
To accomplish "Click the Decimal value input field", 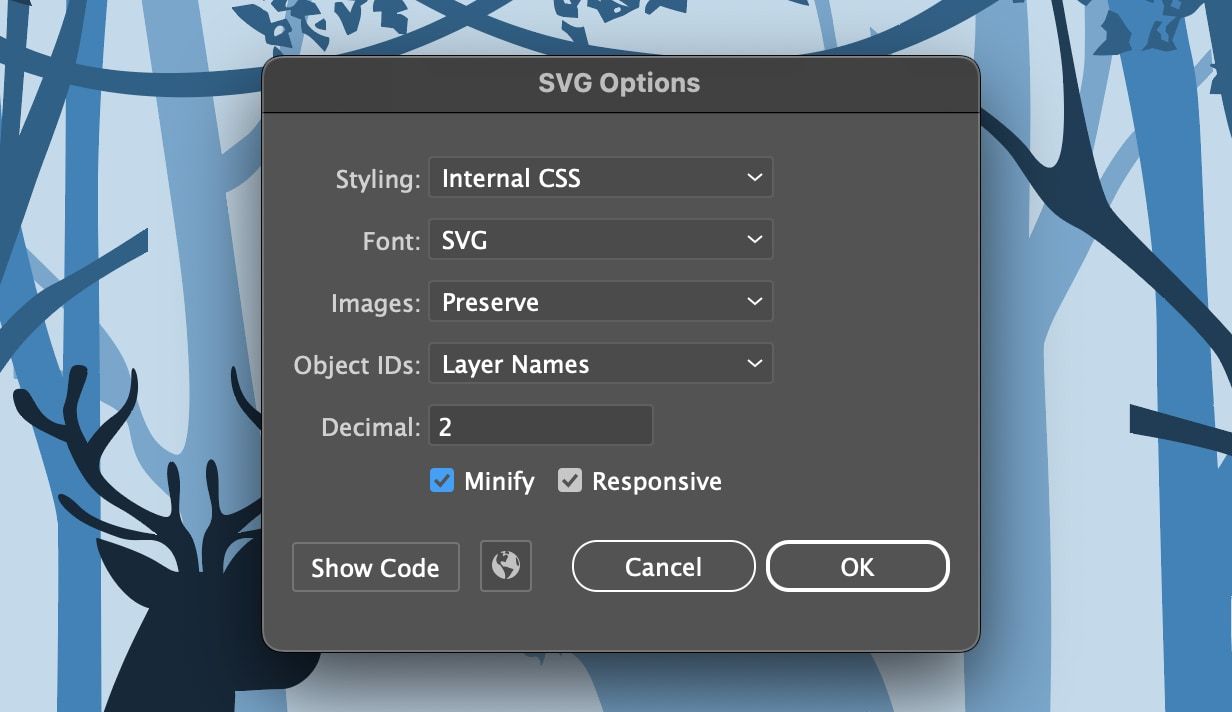I will click(540, 424).
